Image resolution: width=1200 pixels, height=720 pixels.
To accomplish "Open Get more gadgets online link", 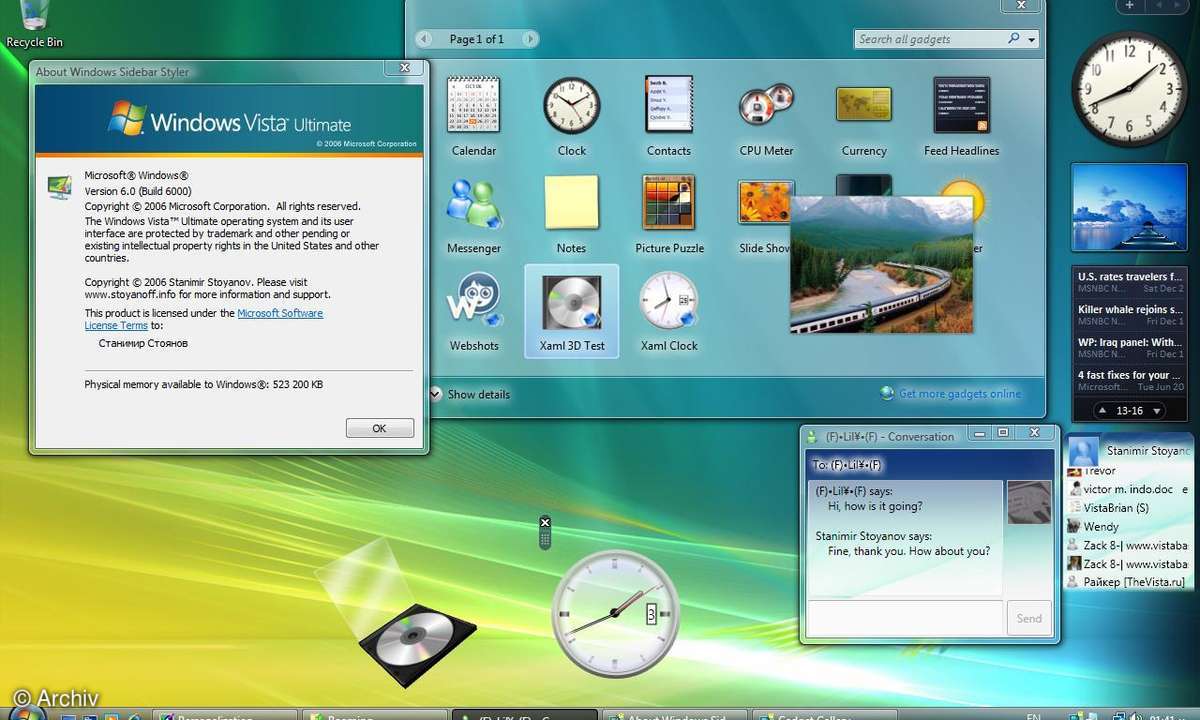I will pyautogui.click(x=960, y=394).
